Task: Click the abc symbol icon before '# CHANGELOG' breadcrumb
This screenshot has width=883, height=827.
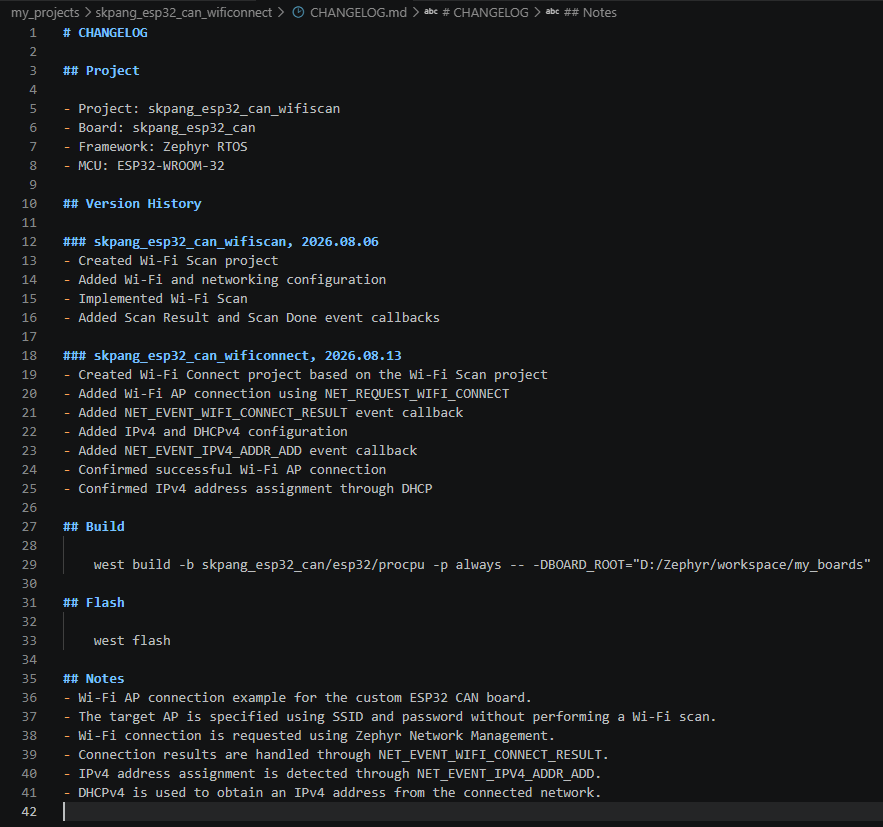Action: pyautogui.click(x=431, y=12)
